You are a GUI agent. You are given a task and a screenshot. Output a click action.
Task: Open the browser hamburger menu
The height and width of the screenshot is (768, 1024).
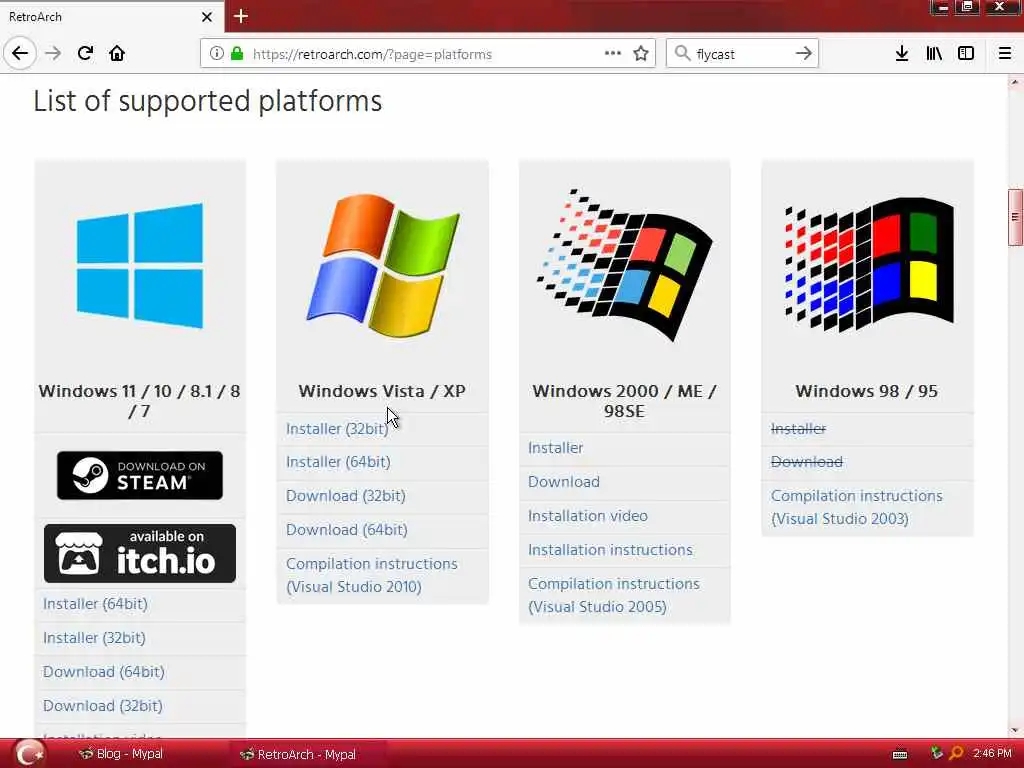pos(1005,54)
